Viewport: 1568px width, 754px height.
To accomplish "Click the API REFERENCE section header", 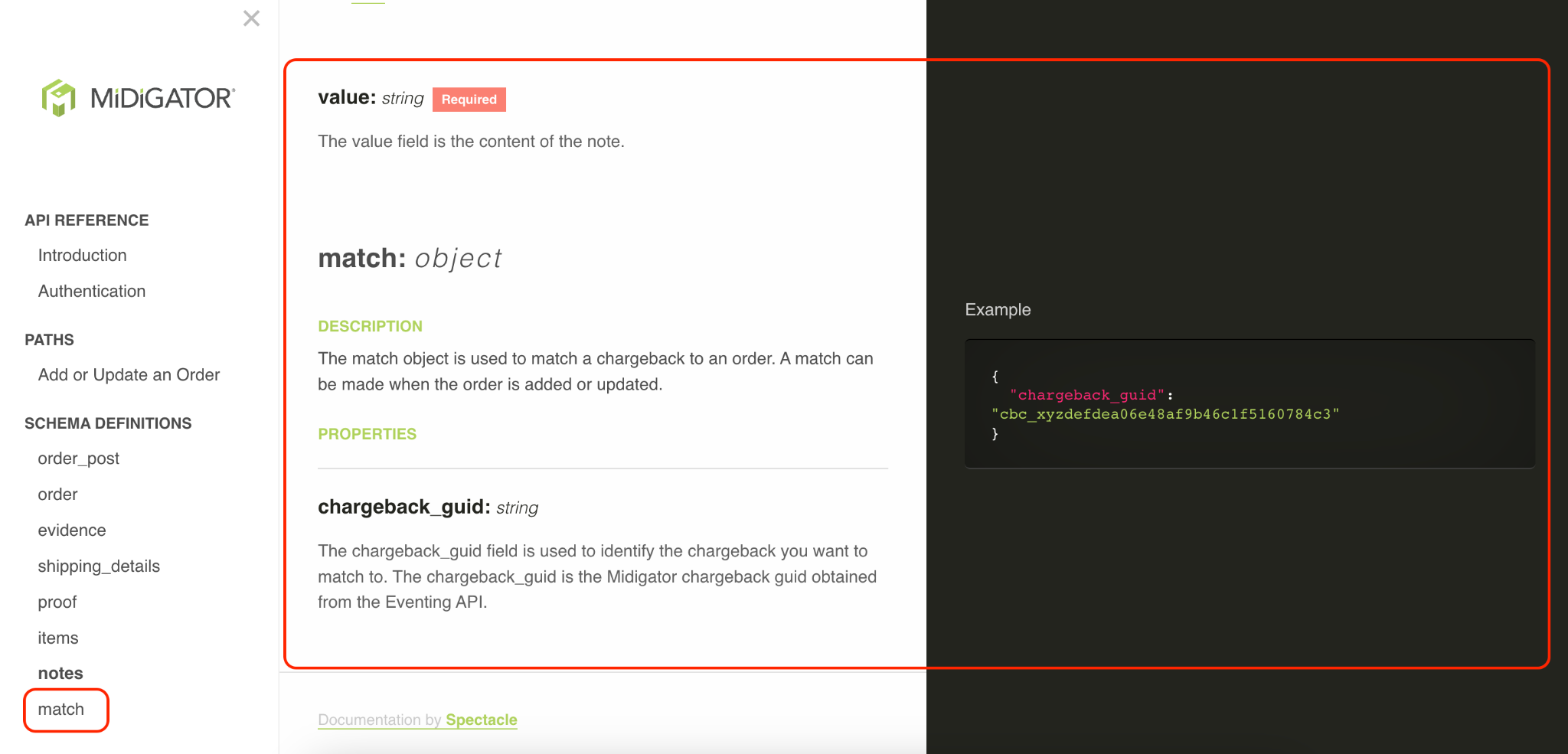I will pyautogui.click(x=87, y=220).
